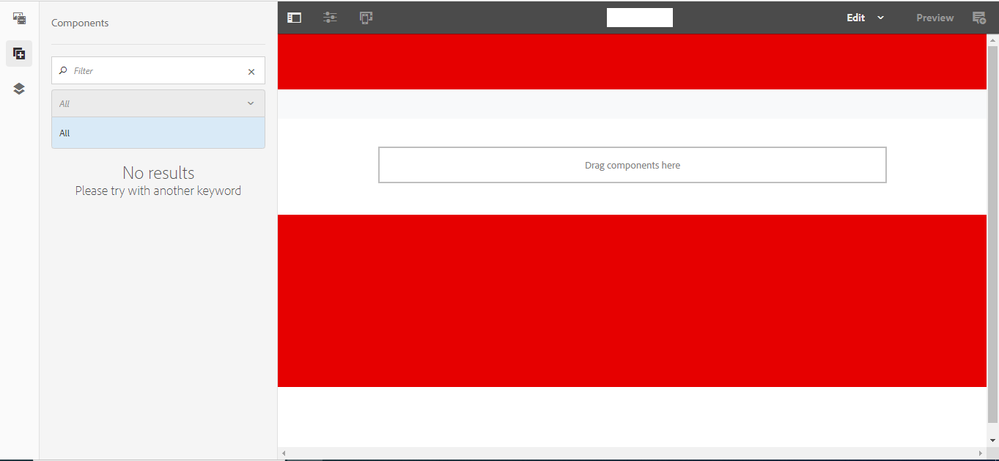
Task: Switch to Edit mode
Action: point(856,18)
